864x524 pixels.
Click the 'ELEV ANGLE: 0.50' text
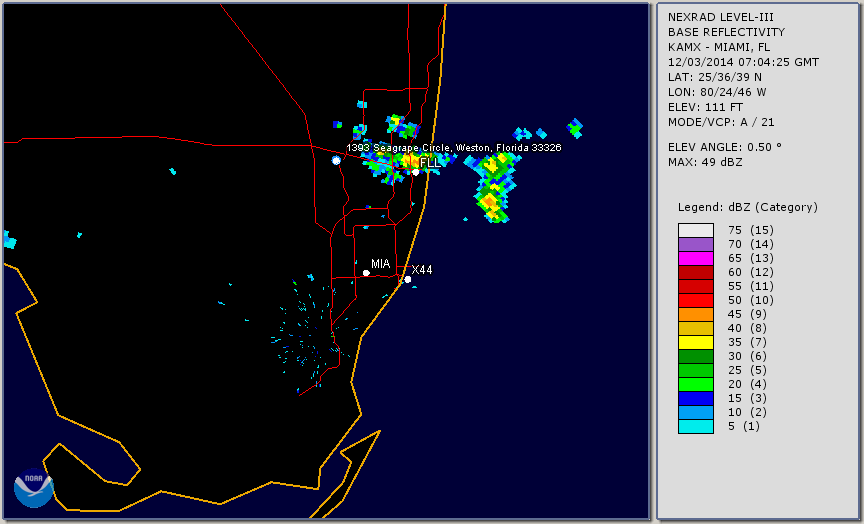[x=725, y=147]
